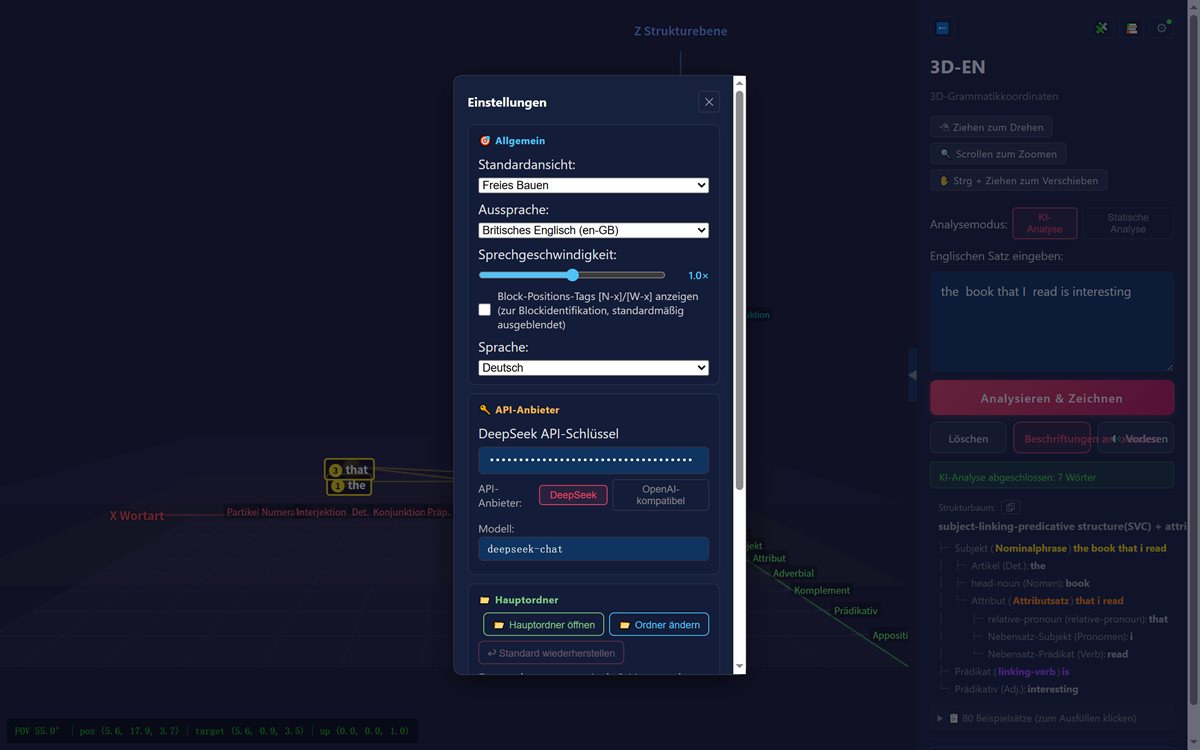Click the Modell field containing deepseek-chat
The width and height of the screenshot is (1200, 750).
coord(594,549)
